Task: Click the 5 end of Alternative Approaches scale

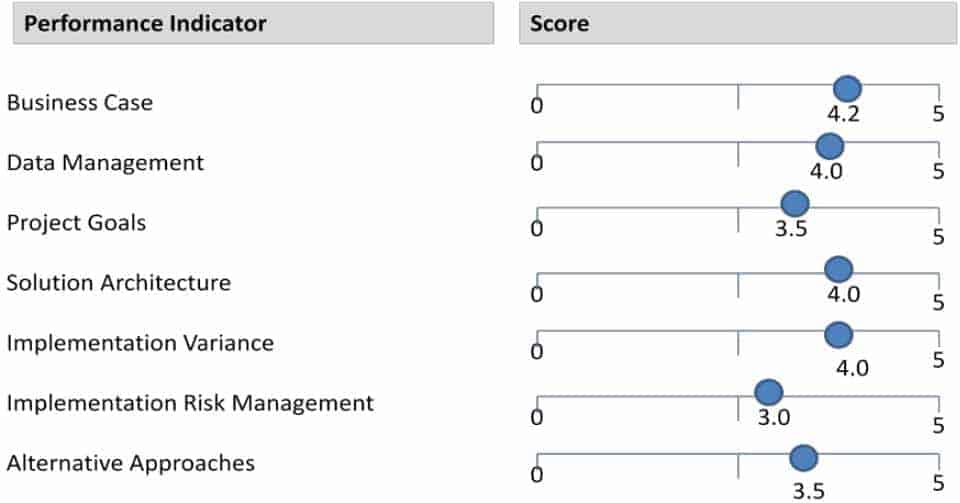Action: pos(939,483)
